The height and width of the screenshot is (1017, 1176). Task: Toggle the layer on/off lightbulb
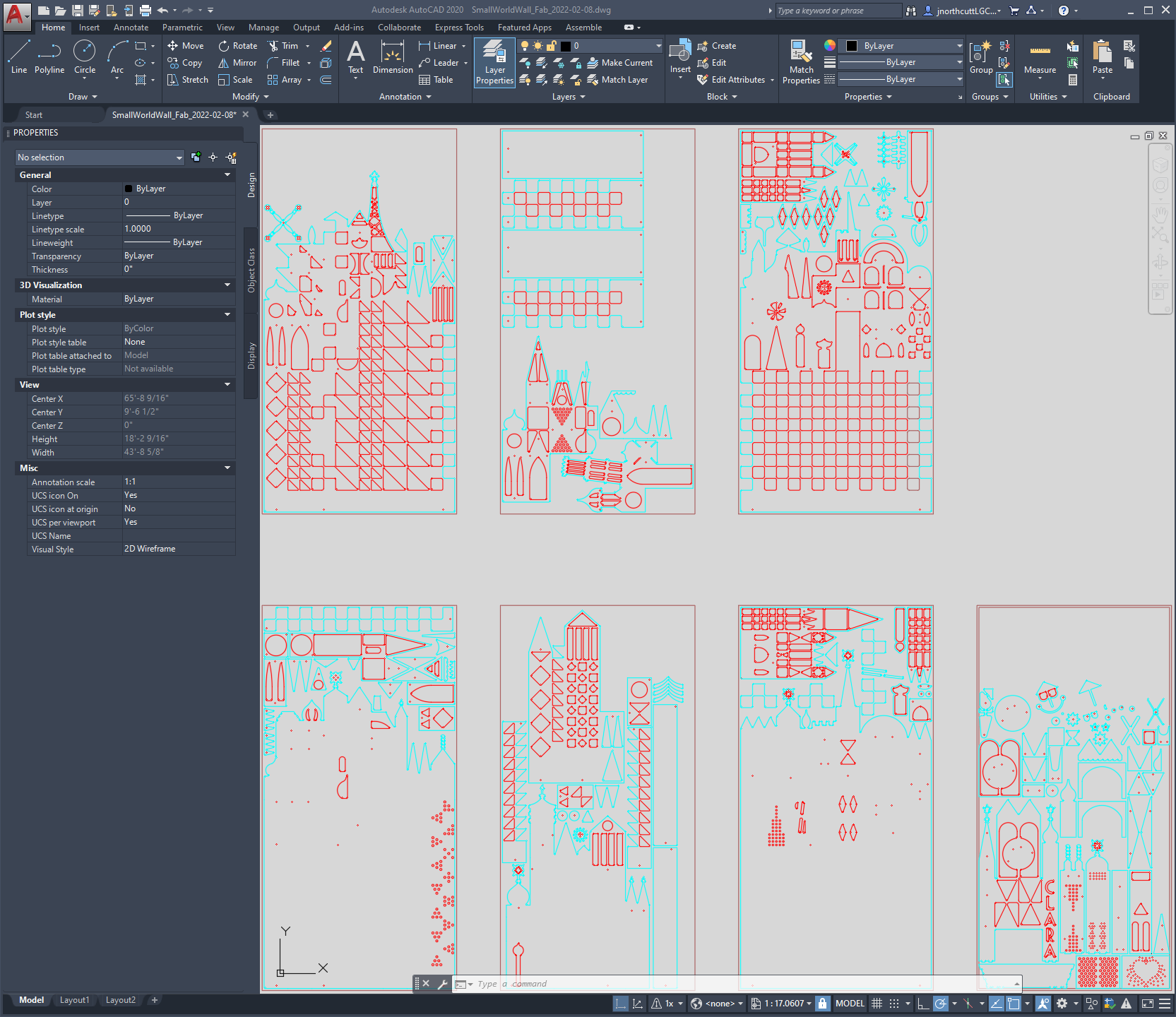tap(525, 45)
